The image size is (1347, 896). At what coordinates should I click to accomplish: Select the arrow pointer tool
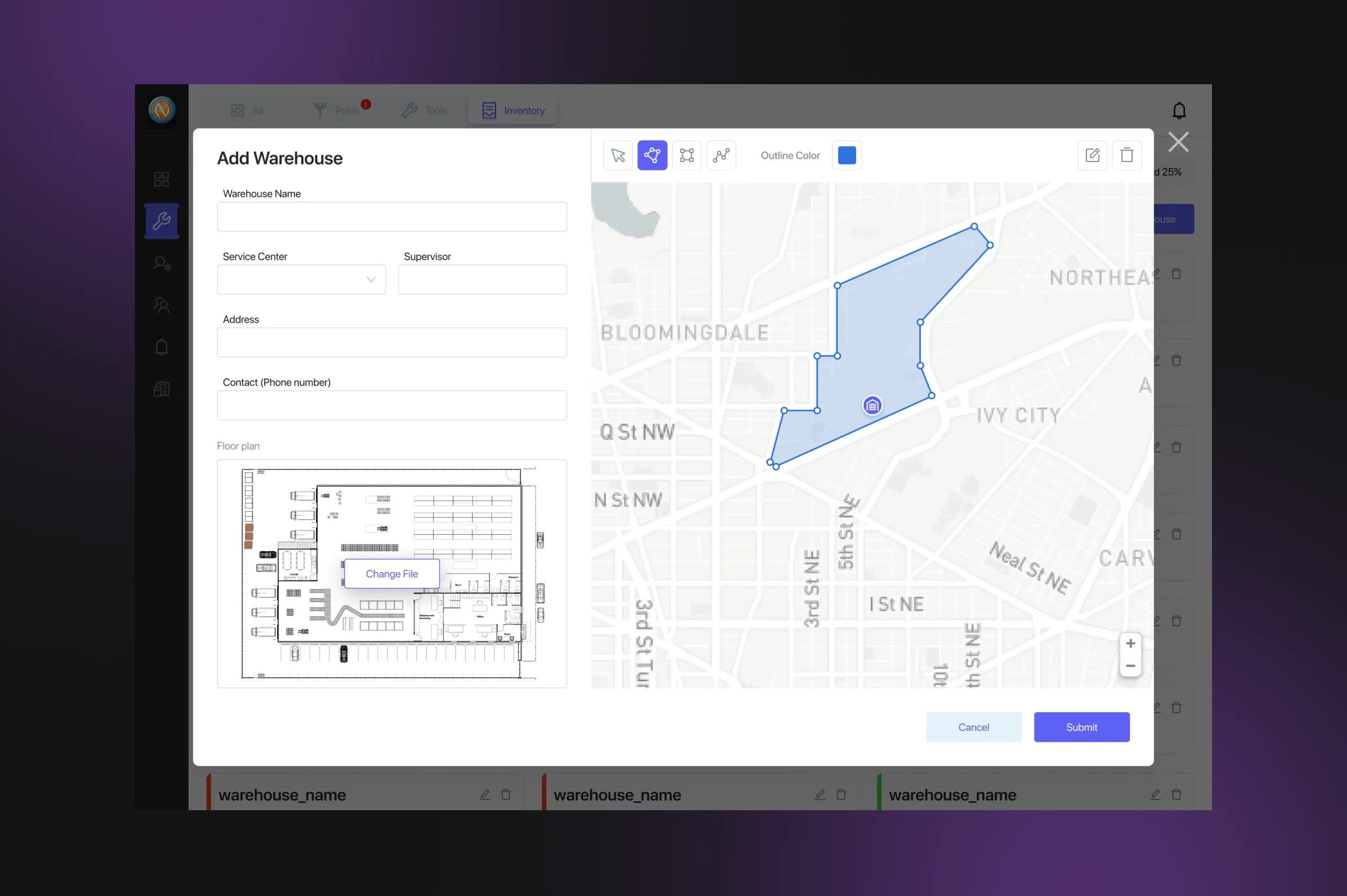617,156
